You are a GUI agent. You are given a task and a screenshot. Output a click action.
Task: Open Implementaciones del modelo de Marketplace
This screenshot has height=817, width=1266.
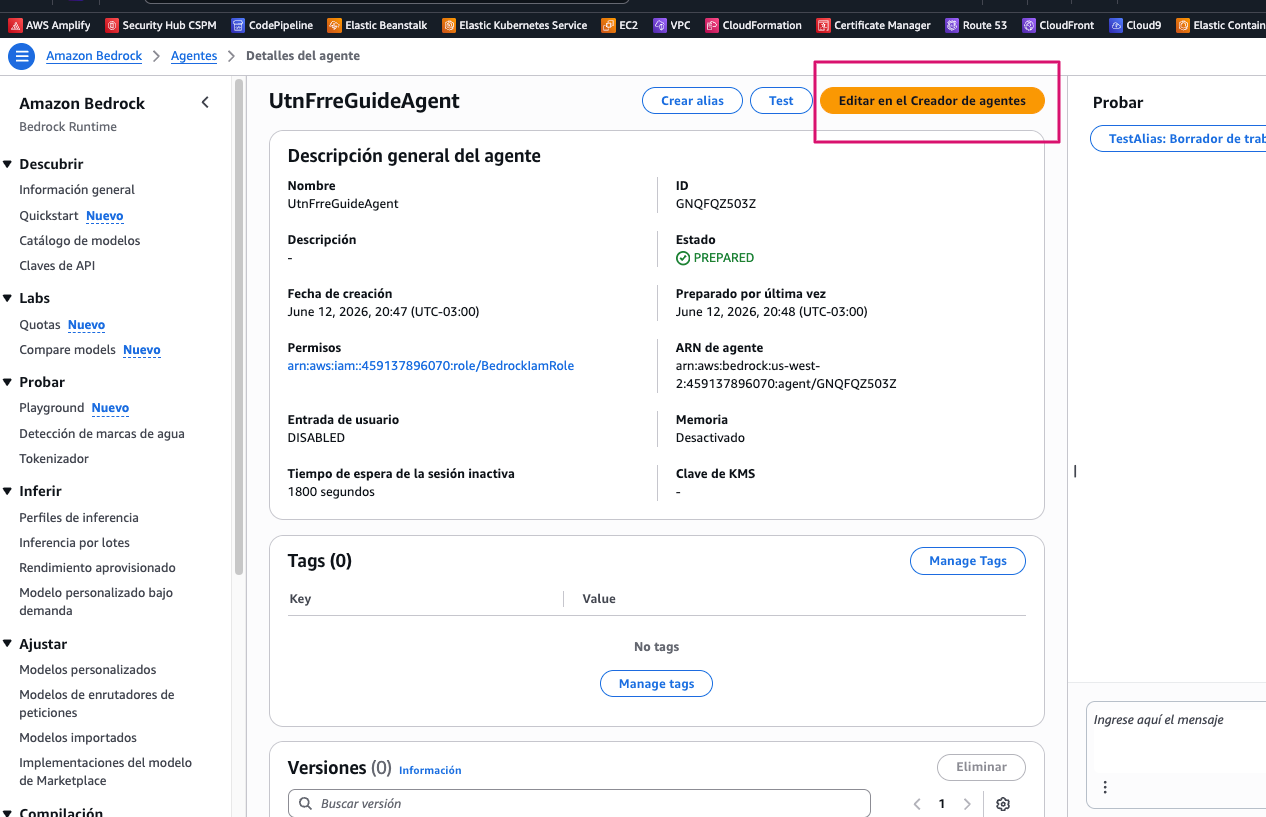[106, 771]
